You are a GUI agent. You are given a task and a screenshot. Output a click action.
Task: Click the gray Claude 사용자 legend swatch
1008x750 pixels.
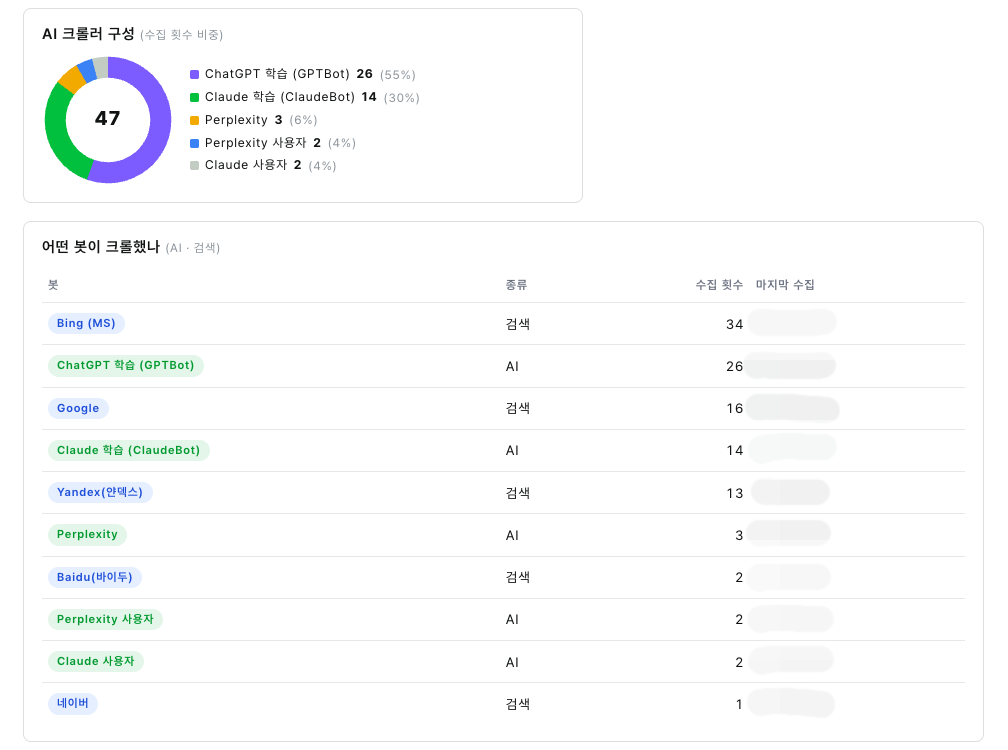pyautogui.click(x=194, y=165)
